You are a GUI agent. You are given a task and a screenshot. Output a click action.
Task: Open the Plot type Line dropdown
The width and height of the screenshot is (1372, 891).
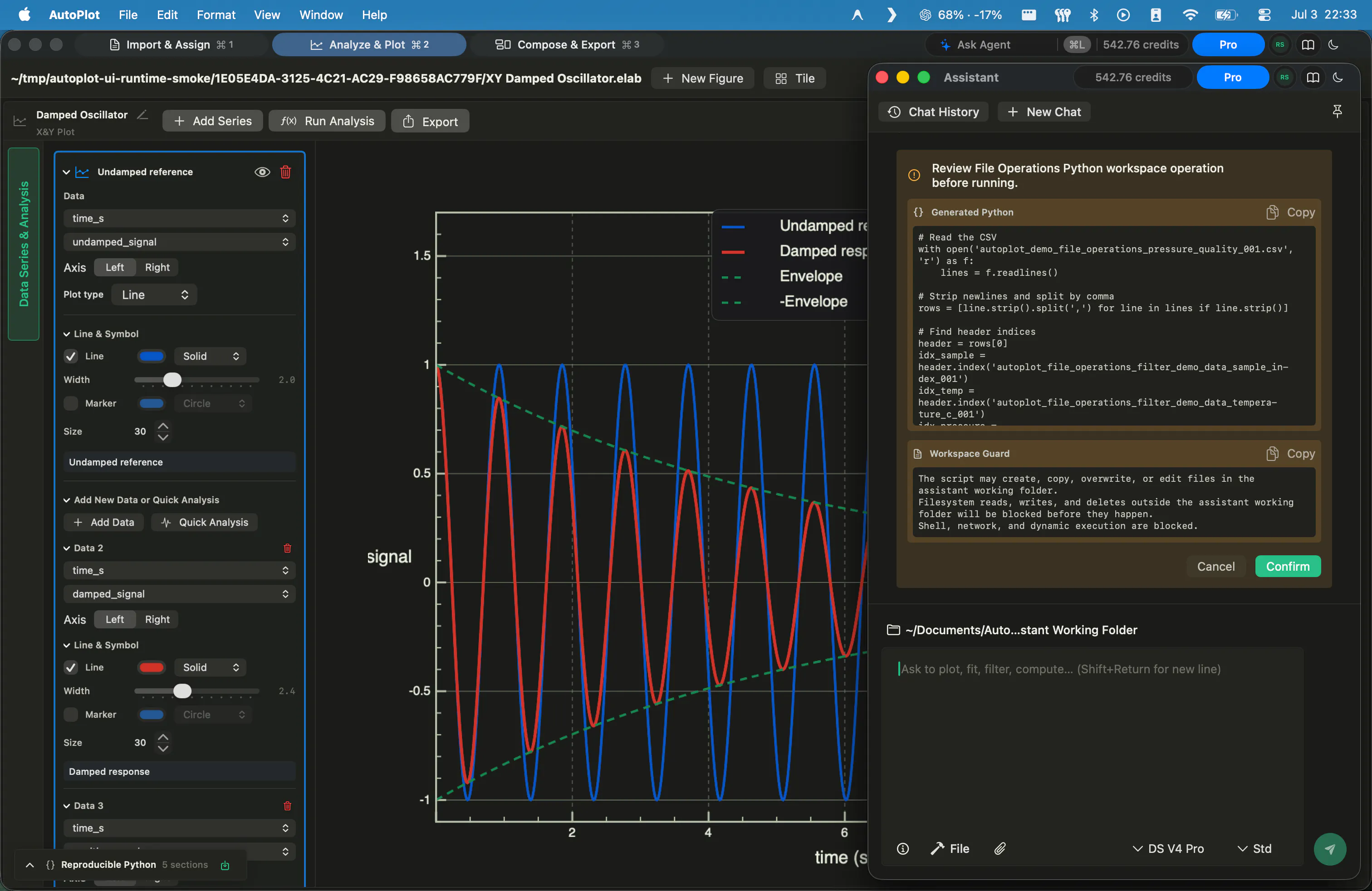click(155, 294)
